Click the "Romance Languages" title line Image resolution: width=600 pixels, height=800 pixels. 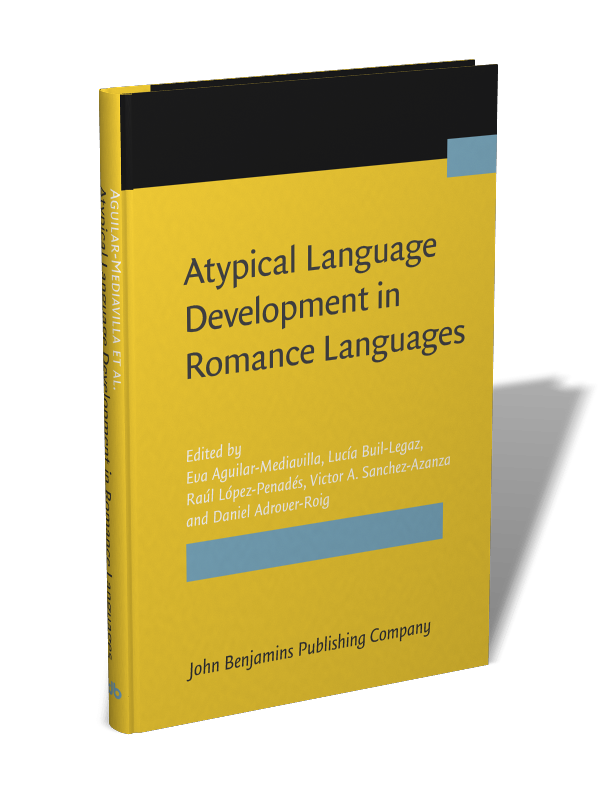point(325,346)
